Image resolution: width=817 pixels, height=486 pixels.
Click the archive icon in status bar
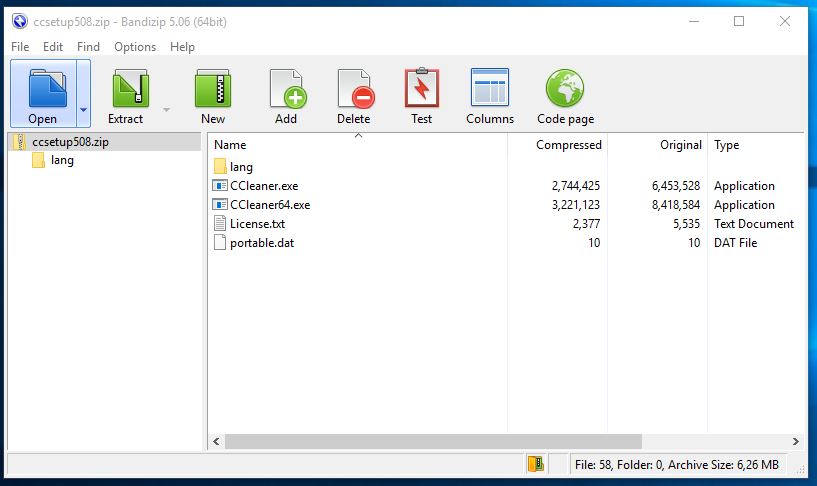click(536, 464)
